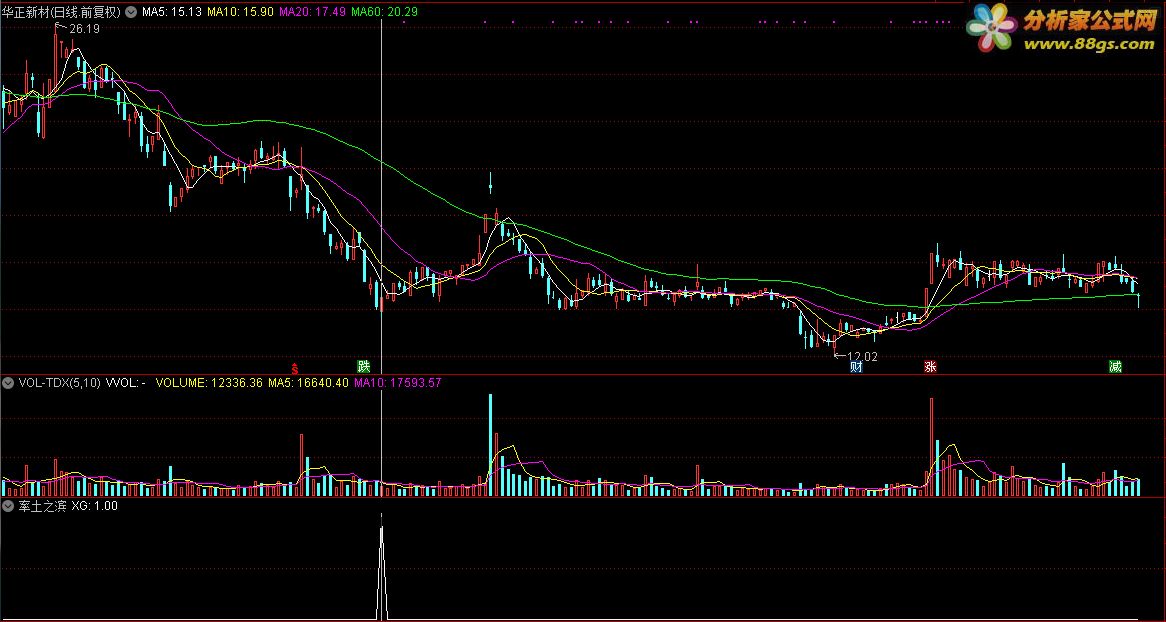The image size is (1166, 622).
Task: Click the 12.02 low price label
Action: coord(863,356)
